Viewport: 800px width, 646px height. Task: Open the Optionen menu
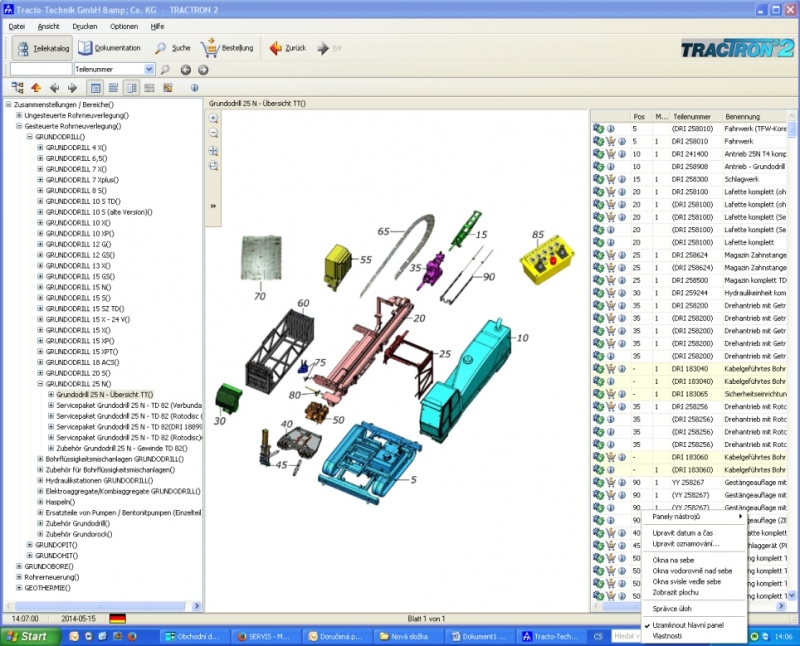click(124, 27)
